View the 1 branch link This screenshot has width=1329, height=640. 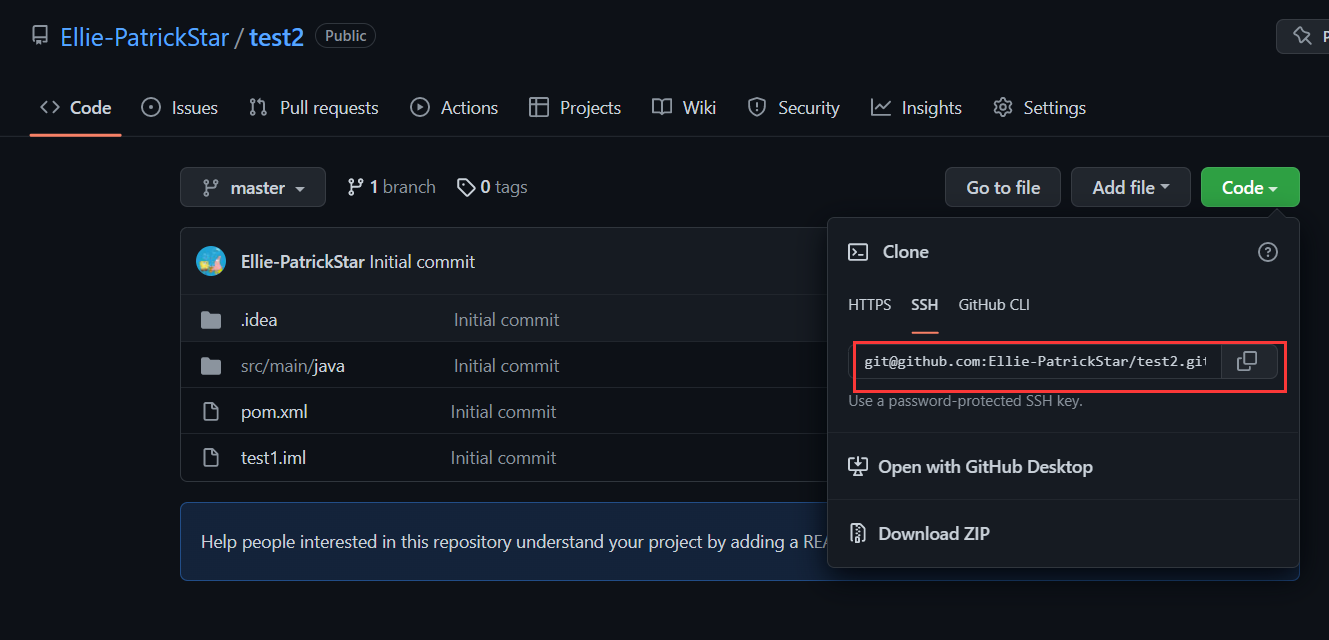point(391,187)
